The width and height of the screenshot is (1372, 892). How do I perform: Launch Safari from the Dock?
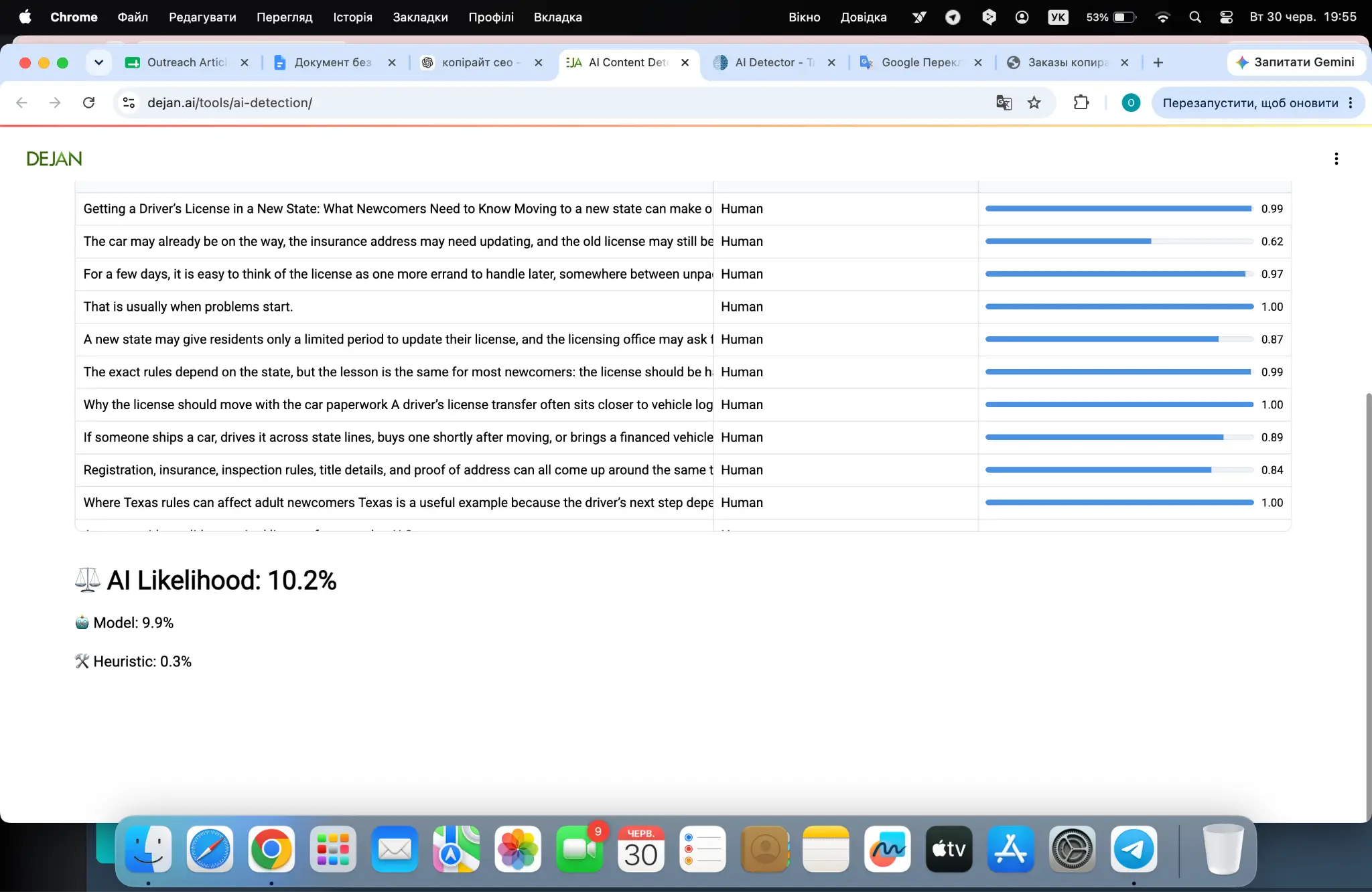[x=210, y=849]
